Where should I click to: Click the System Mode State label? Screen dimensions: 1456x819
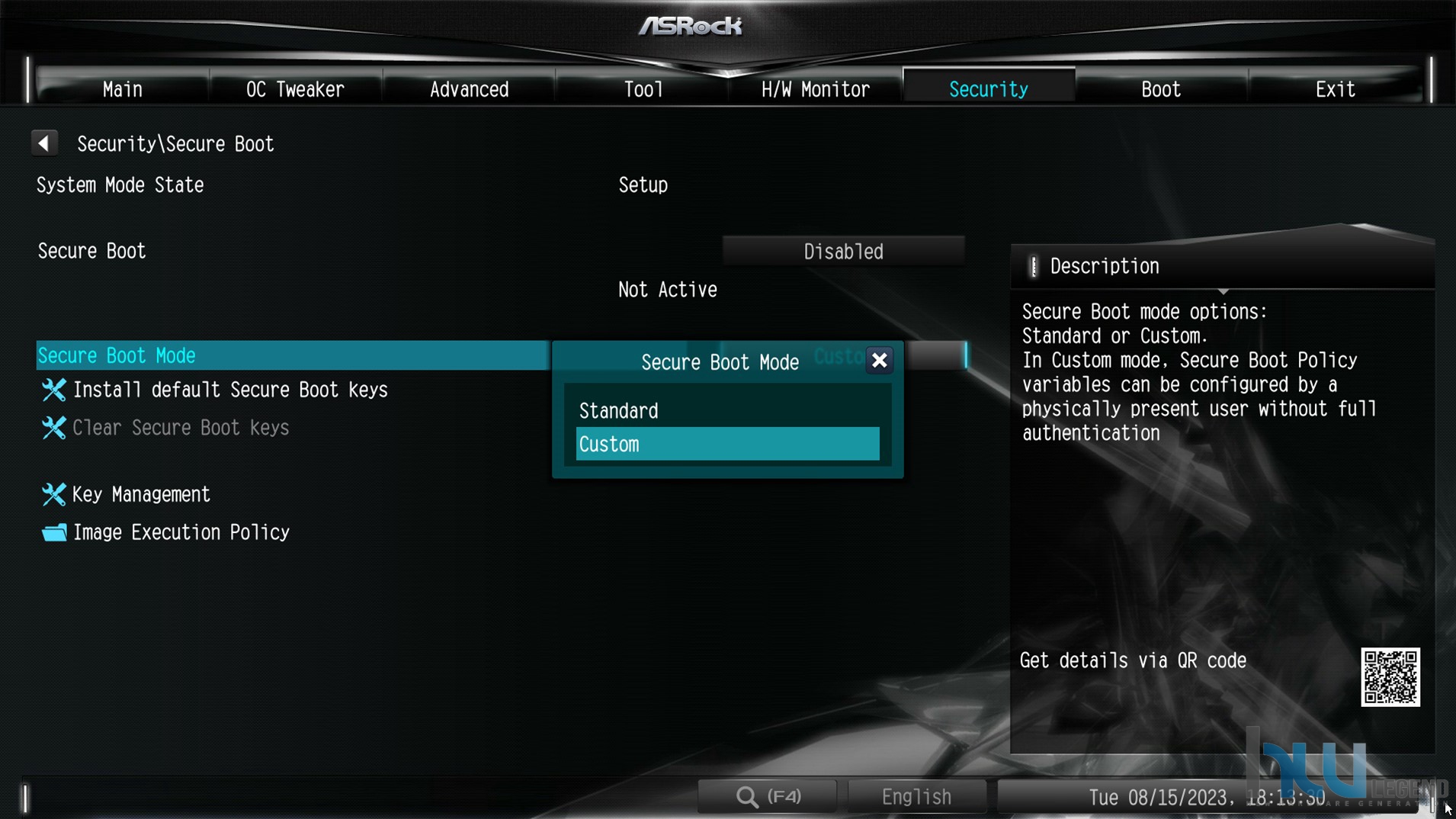coord(120,185)
